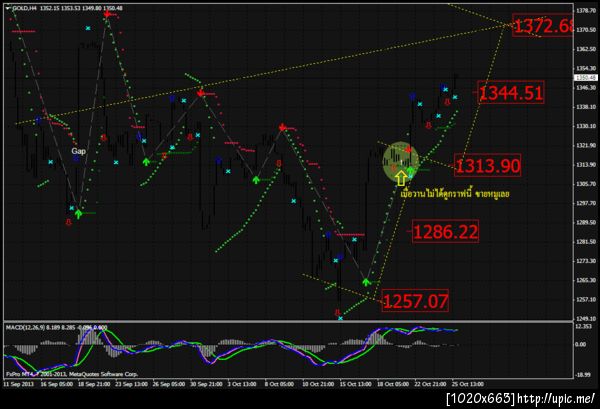The height and width of the screenshot is (409, 600).
Task: Click the 12.353 MACD scale value
Action: [x=584, y=326]
